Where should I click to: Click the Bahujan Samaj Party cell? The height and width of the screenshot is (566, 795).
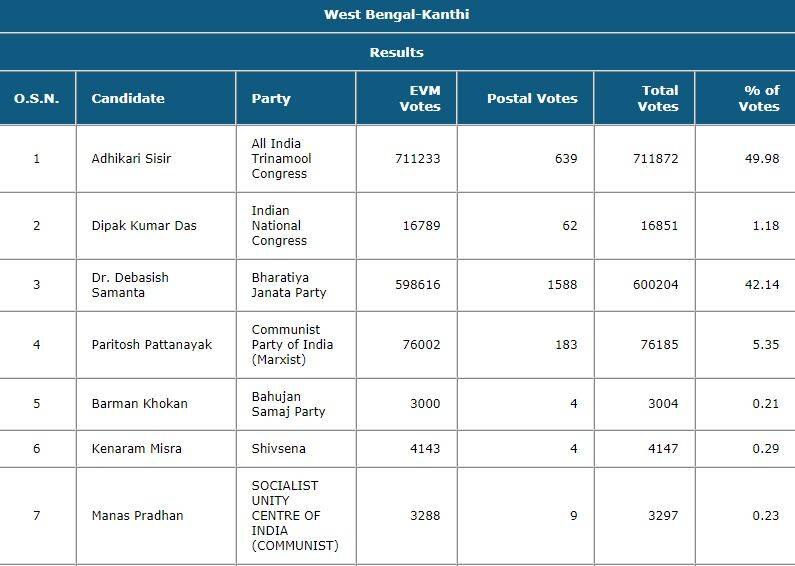[x=288, y=404]
